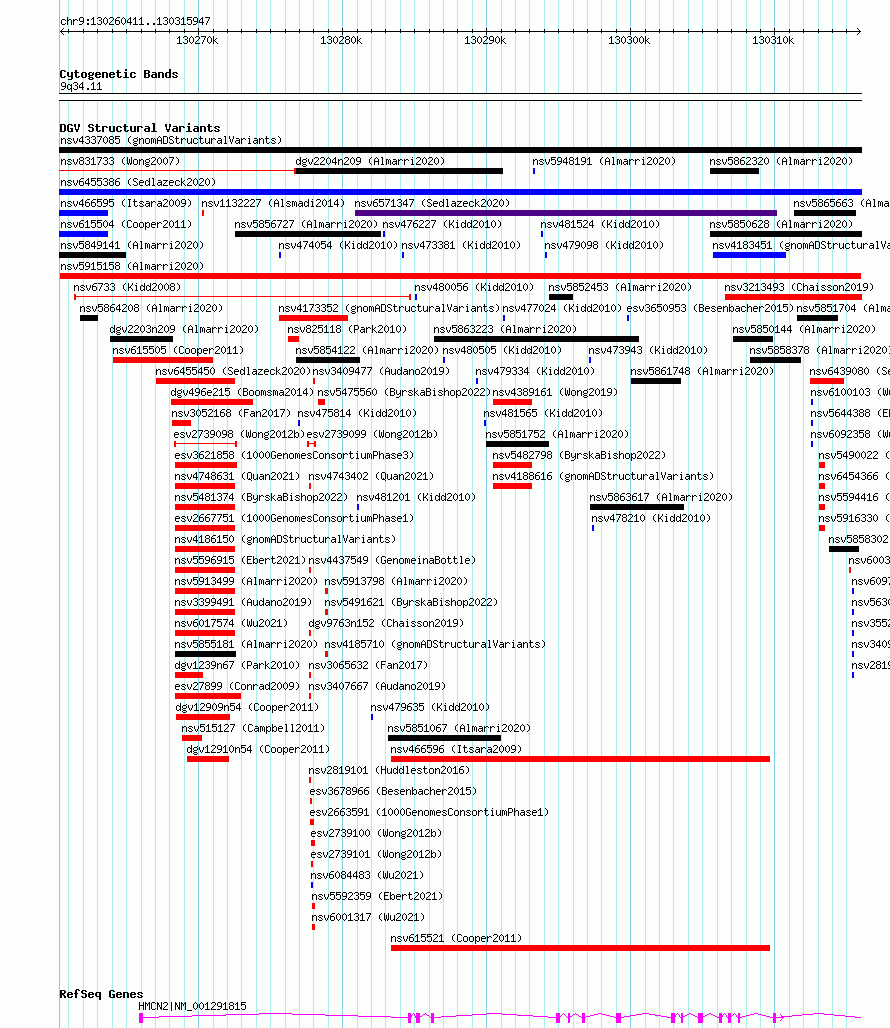
Task: Select nsv3052168 (Fan2017) label
Action: coord(231,413)
